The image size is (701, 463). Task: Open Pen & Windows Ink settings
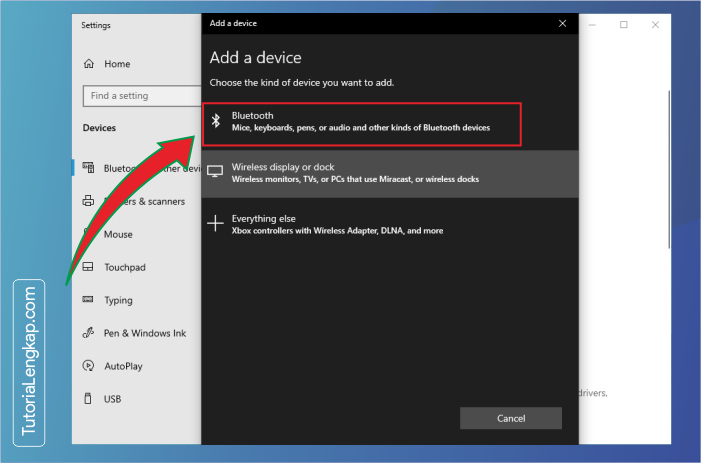pos(145,333)
